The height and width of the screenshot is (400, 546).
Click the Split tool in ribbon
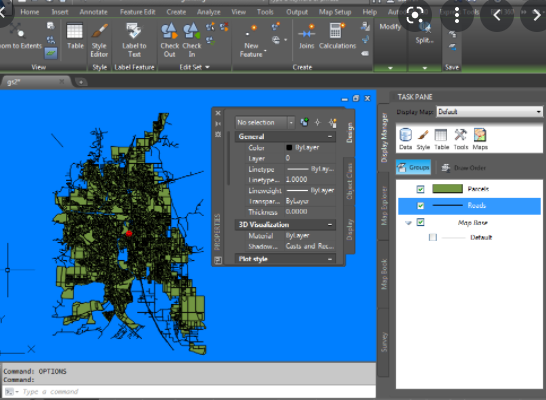click(424, 33)
